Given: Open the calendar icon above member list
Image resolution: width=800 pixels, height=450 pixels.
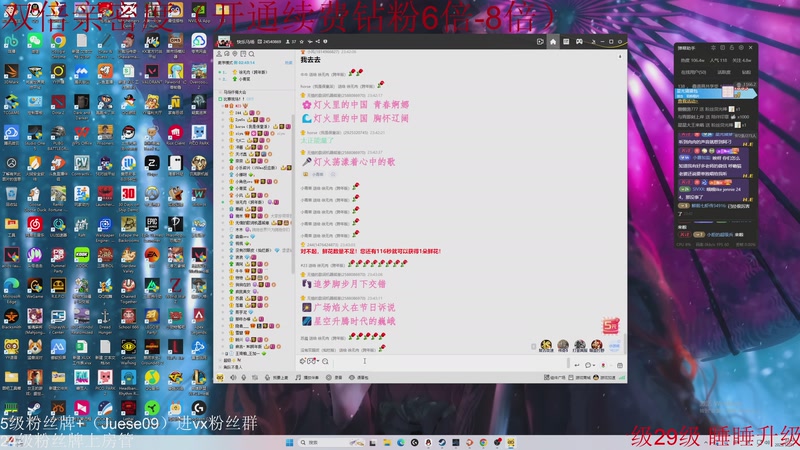Looking at the screenshot, I should (243, 54).
